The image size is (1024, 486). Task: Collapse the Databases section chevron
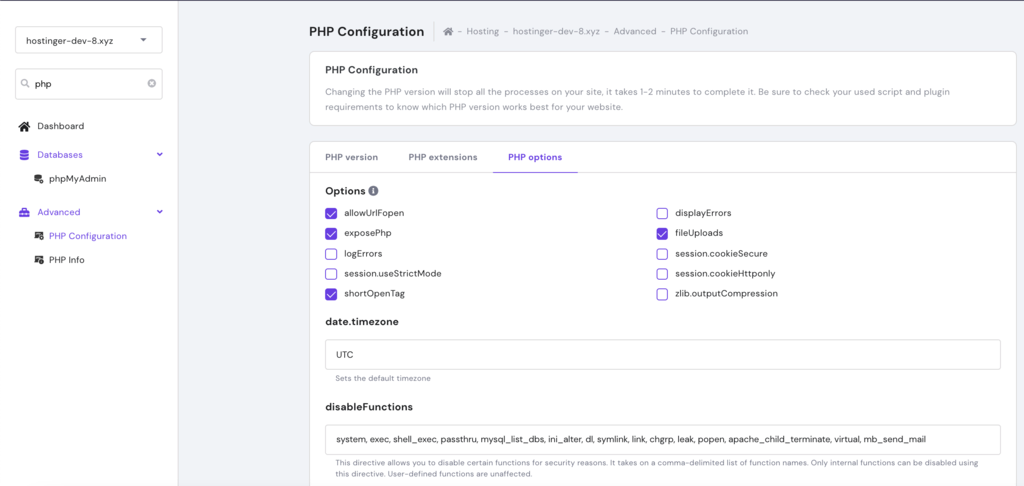[x=159, y=155]
